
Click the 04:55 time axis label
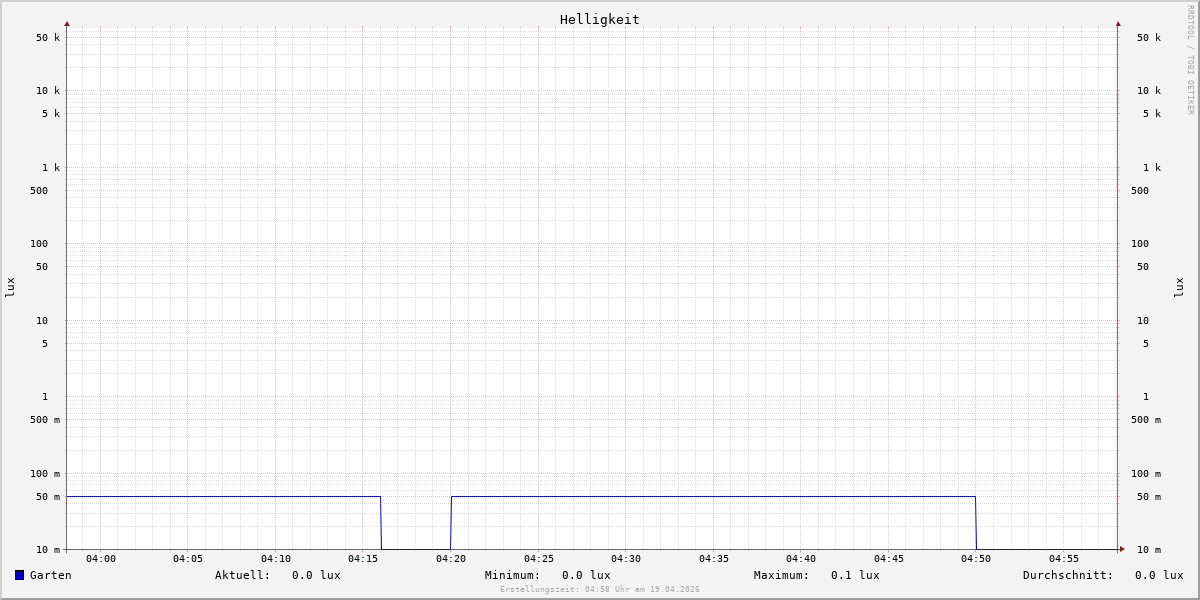[1064, 559]
